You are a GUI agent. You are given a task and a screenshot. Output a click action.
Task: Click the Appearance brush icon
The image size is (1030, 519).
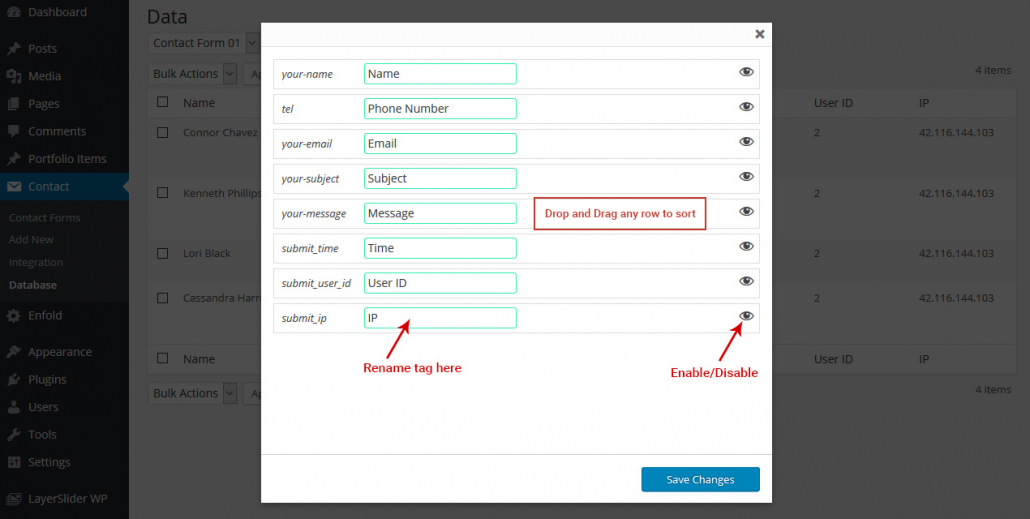[x=14, y=352]
